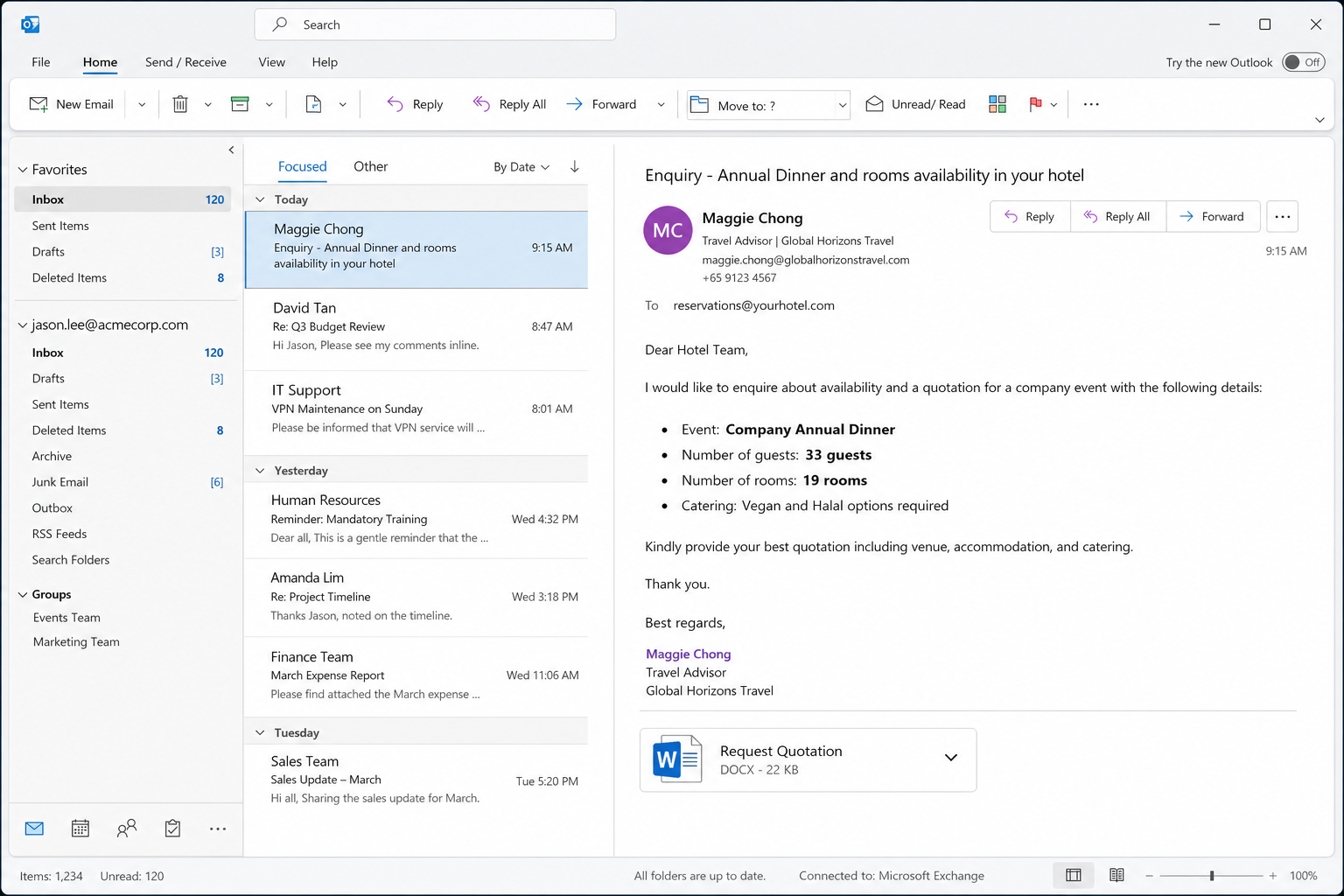Open the Delete options dropdown arrow
Screen dimensions: 1344x896
(x=208, y=105)
